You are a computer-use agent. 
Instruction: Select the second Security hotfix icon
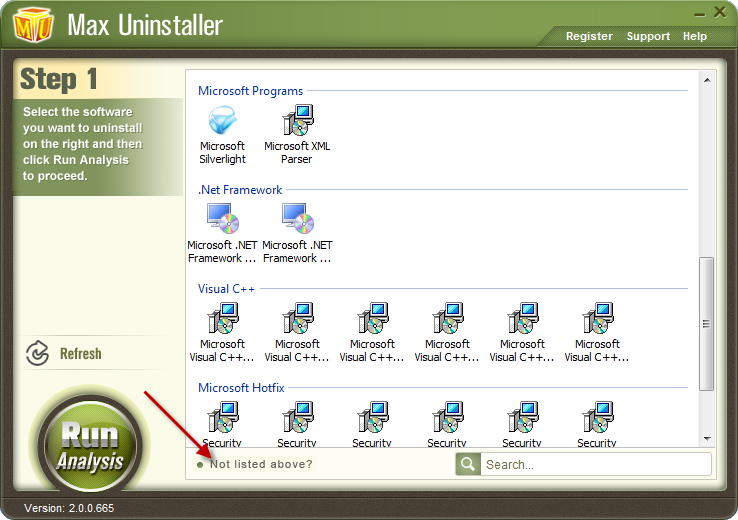coord(298,417)
